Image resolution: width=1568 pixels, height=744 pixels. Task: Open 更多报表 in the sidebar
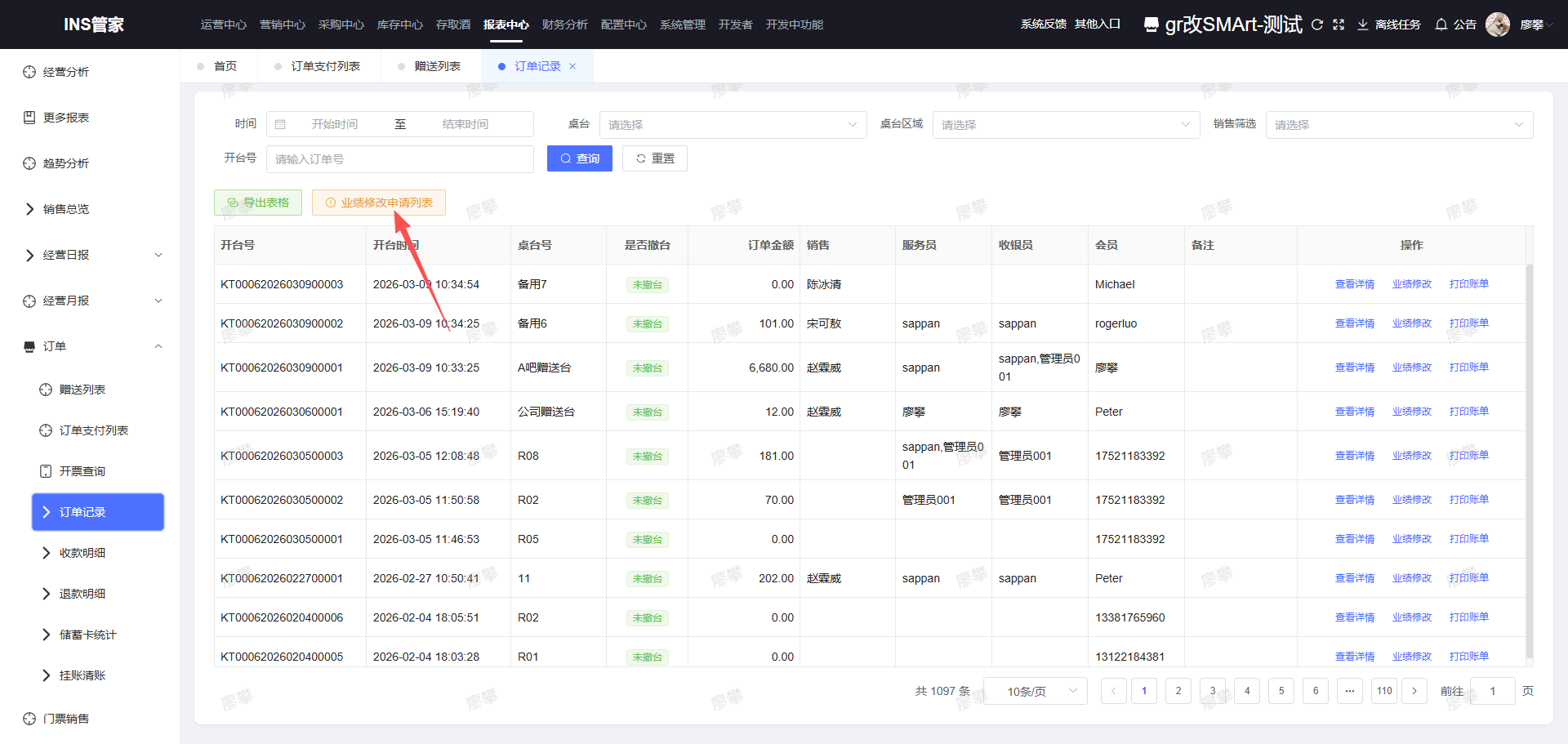66,118
